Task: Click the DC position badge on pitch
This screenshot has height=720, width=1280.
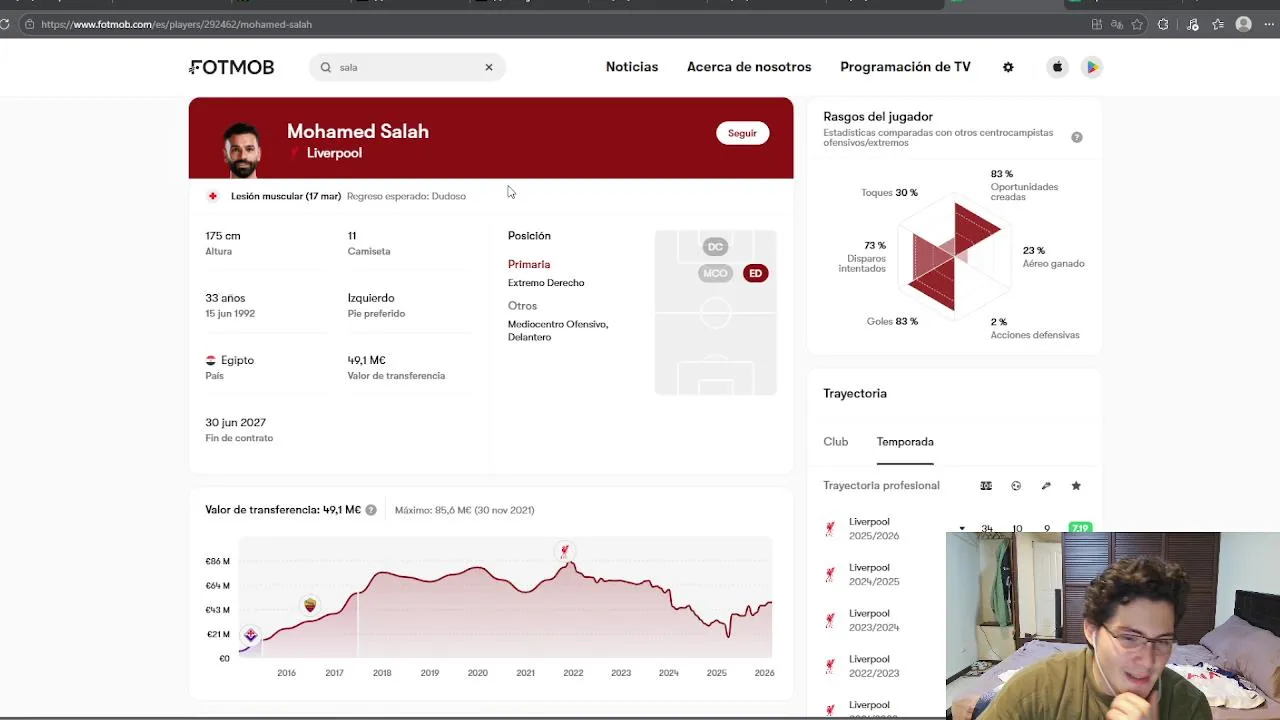Action: pos(715,247)
